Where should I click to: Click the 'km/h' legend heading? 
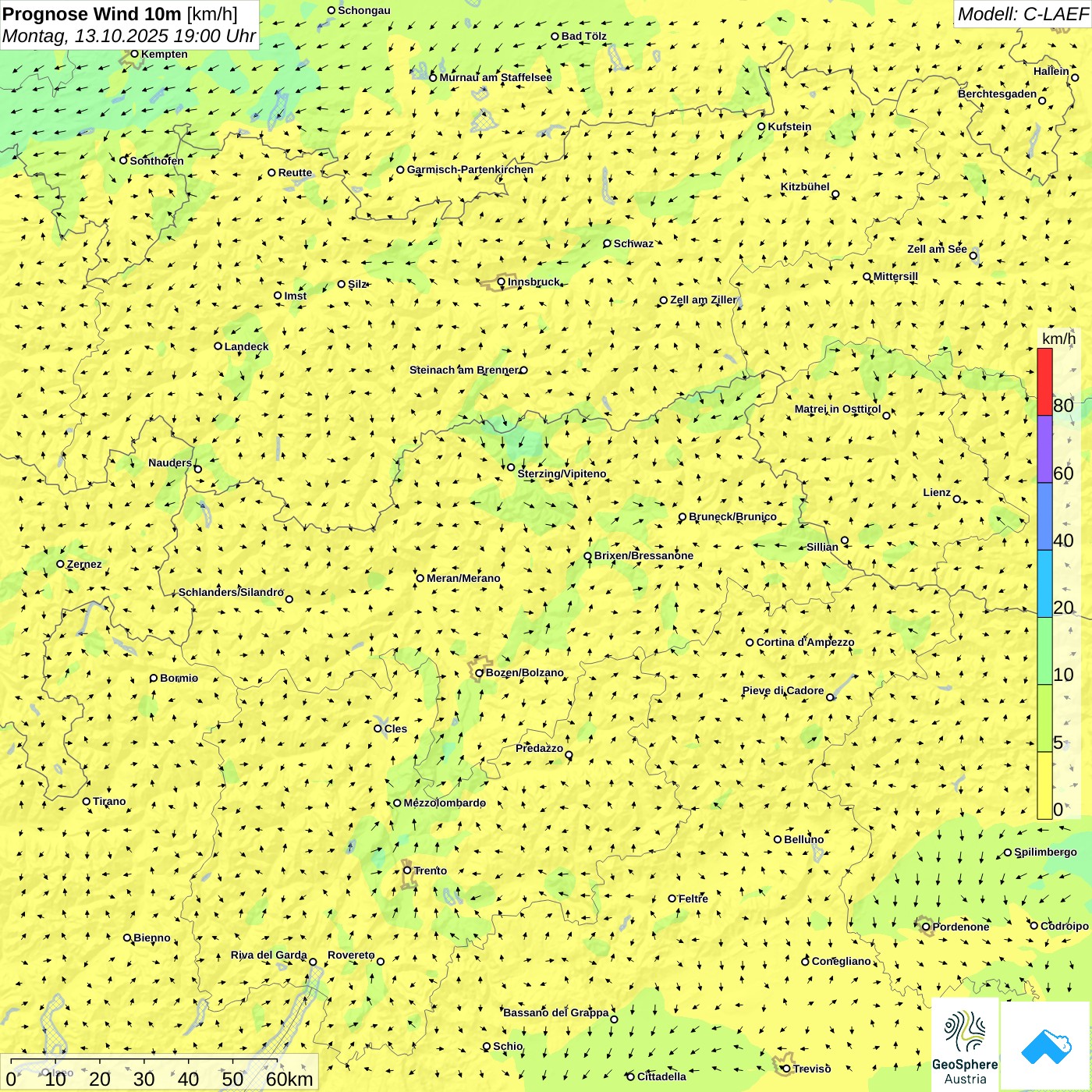1058,339
